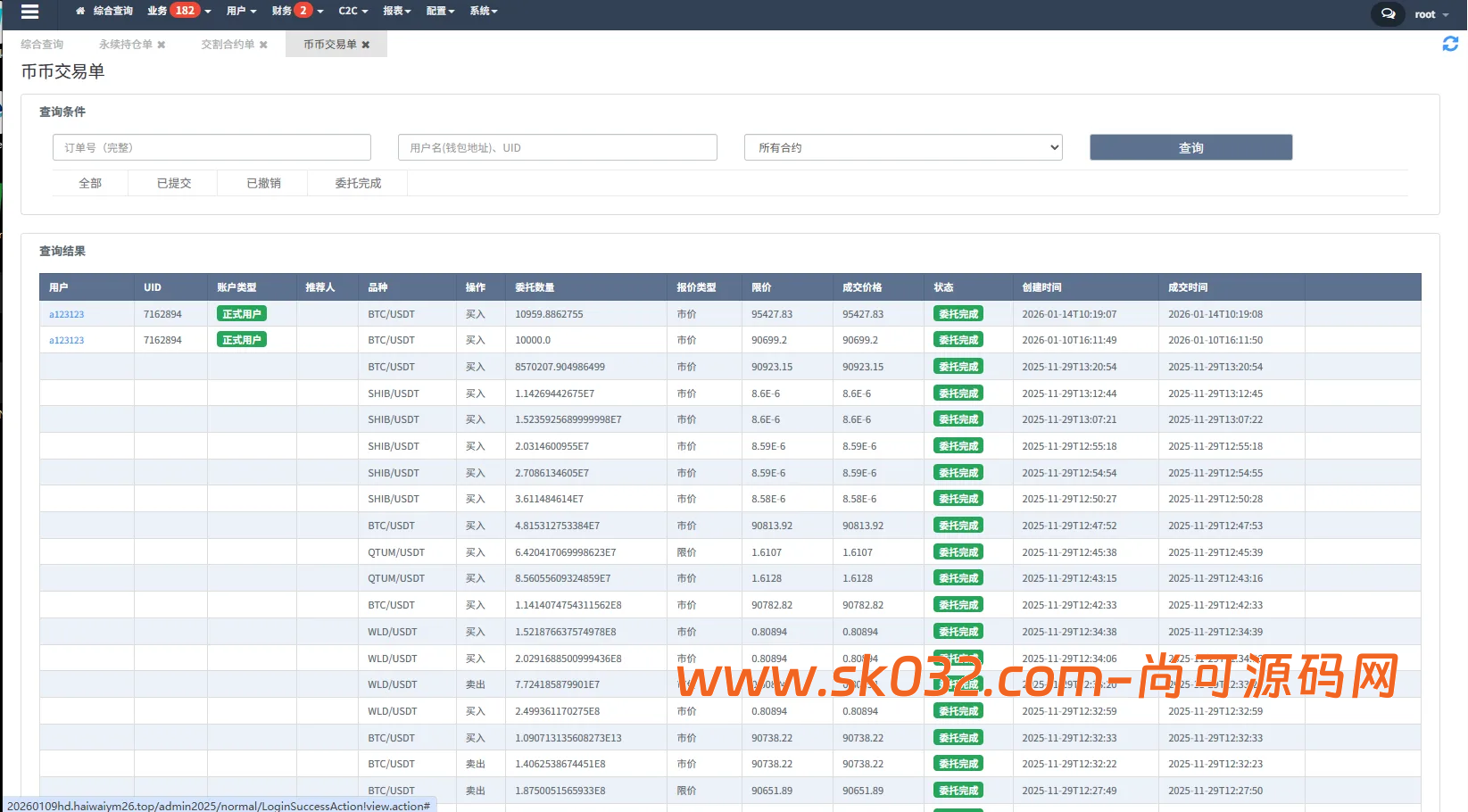Click the hamburger menu icon
The image size is (1468, 812).
click(29, 12)
